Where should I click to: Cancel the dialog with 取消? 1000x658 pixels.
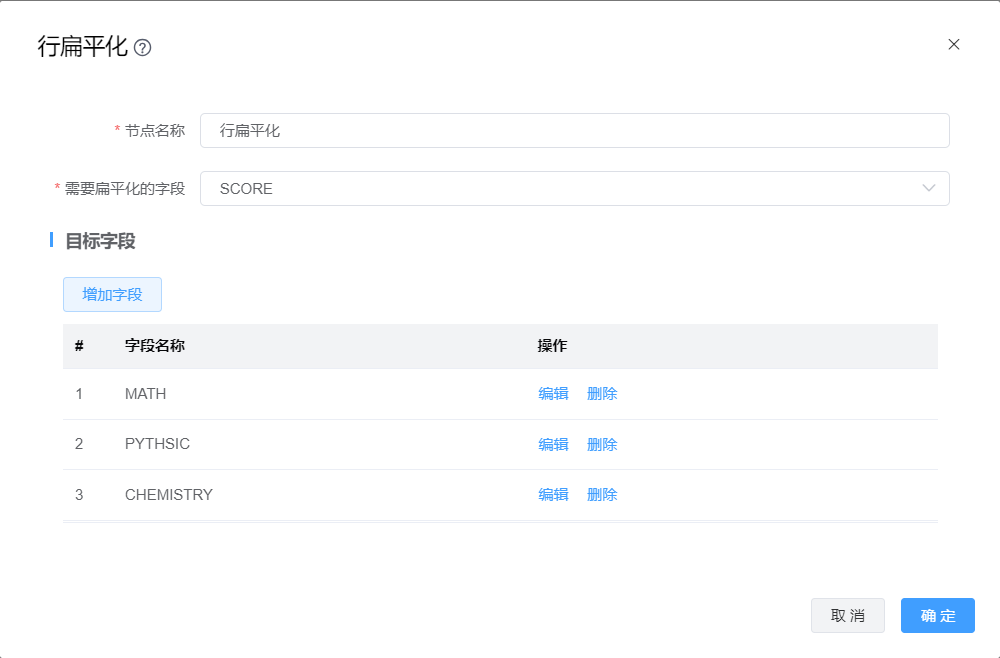pyautogui.click(x=847, y=616)
